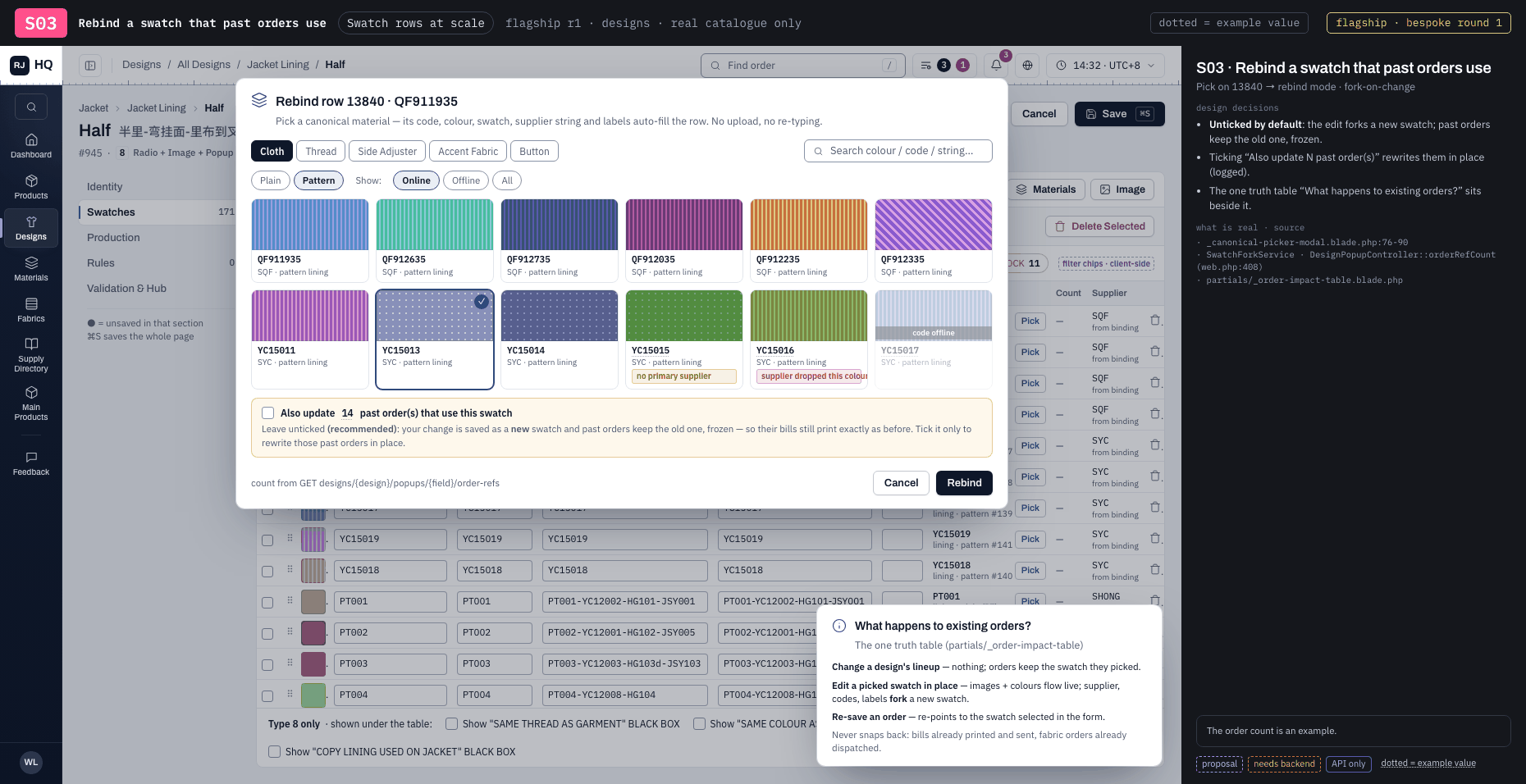Delete the YC15019 row with its trash icon

(1155, 539)
